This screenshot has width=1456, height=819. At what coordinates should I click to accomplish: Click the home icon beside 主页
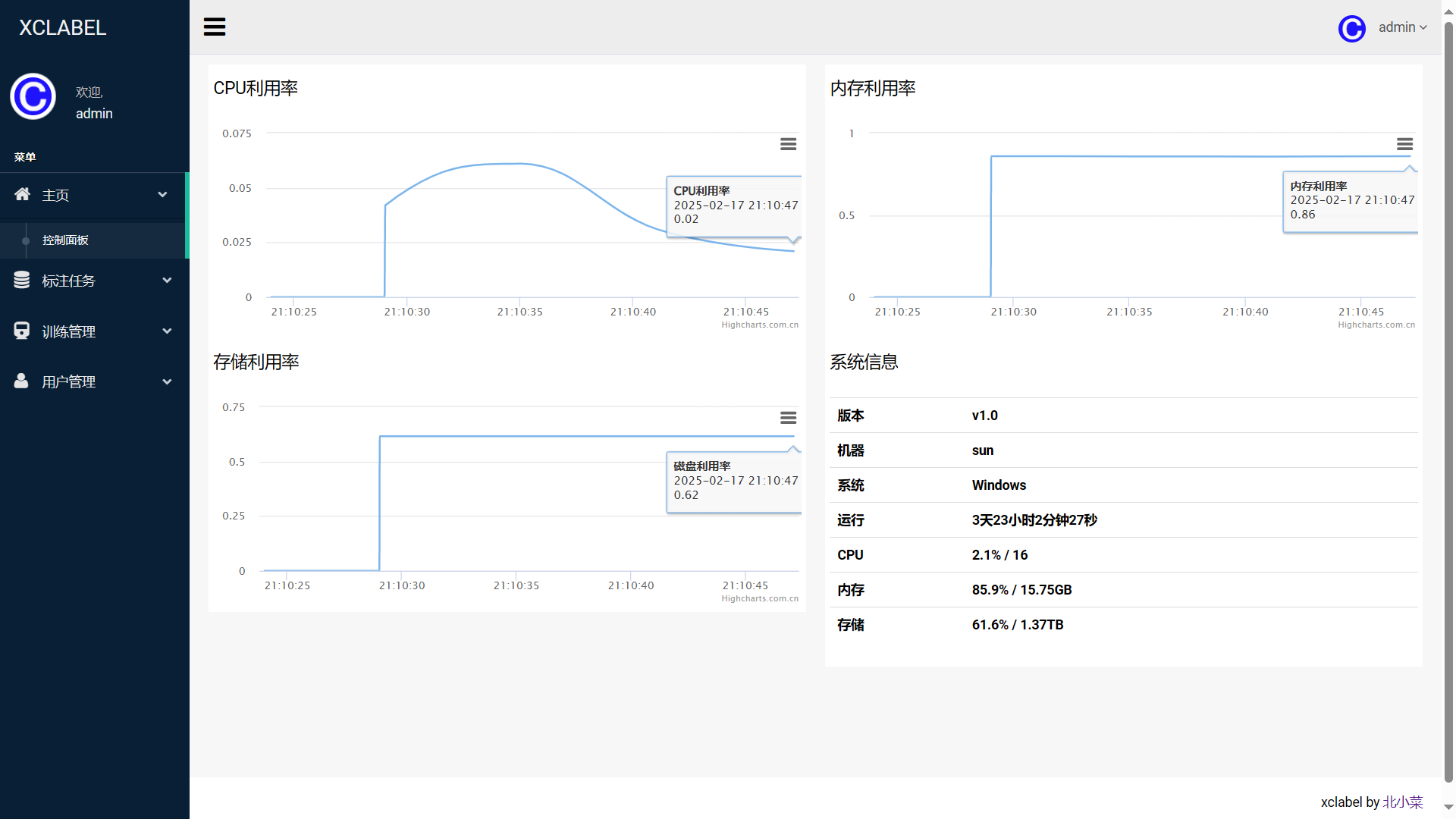pyautogui.click(x=22, y=194)
